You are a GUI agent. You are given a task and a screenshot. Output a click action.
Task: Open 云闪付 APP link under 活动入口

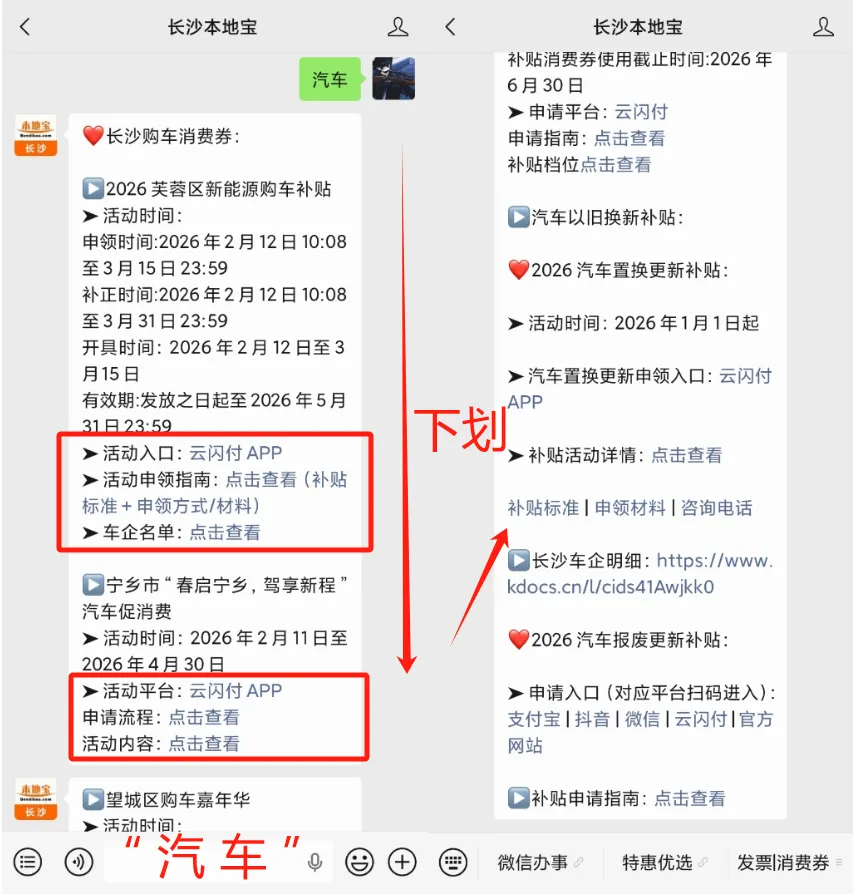tap(236, 453)
